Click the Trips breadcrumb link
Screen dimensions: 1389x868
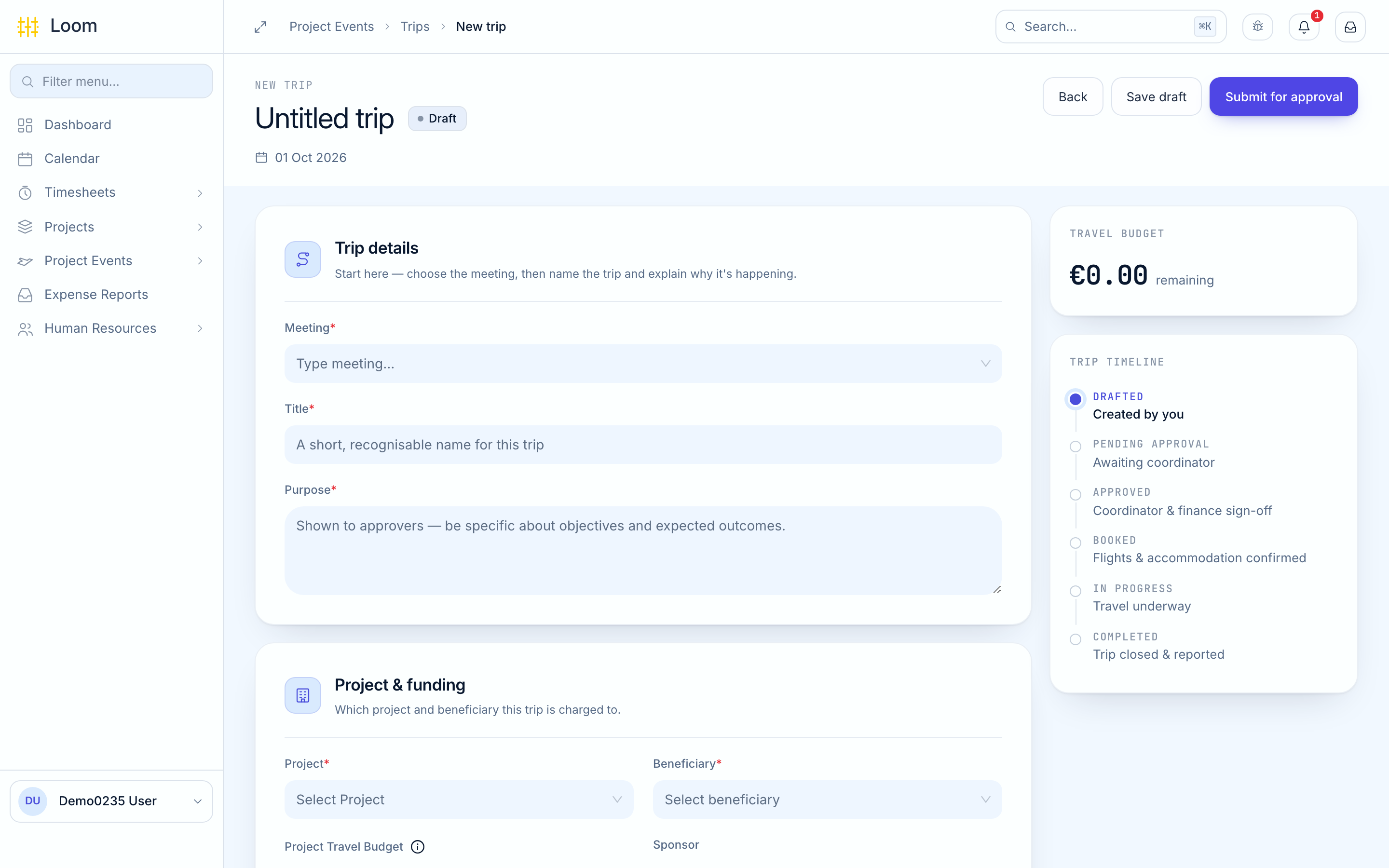click(414, 27)
